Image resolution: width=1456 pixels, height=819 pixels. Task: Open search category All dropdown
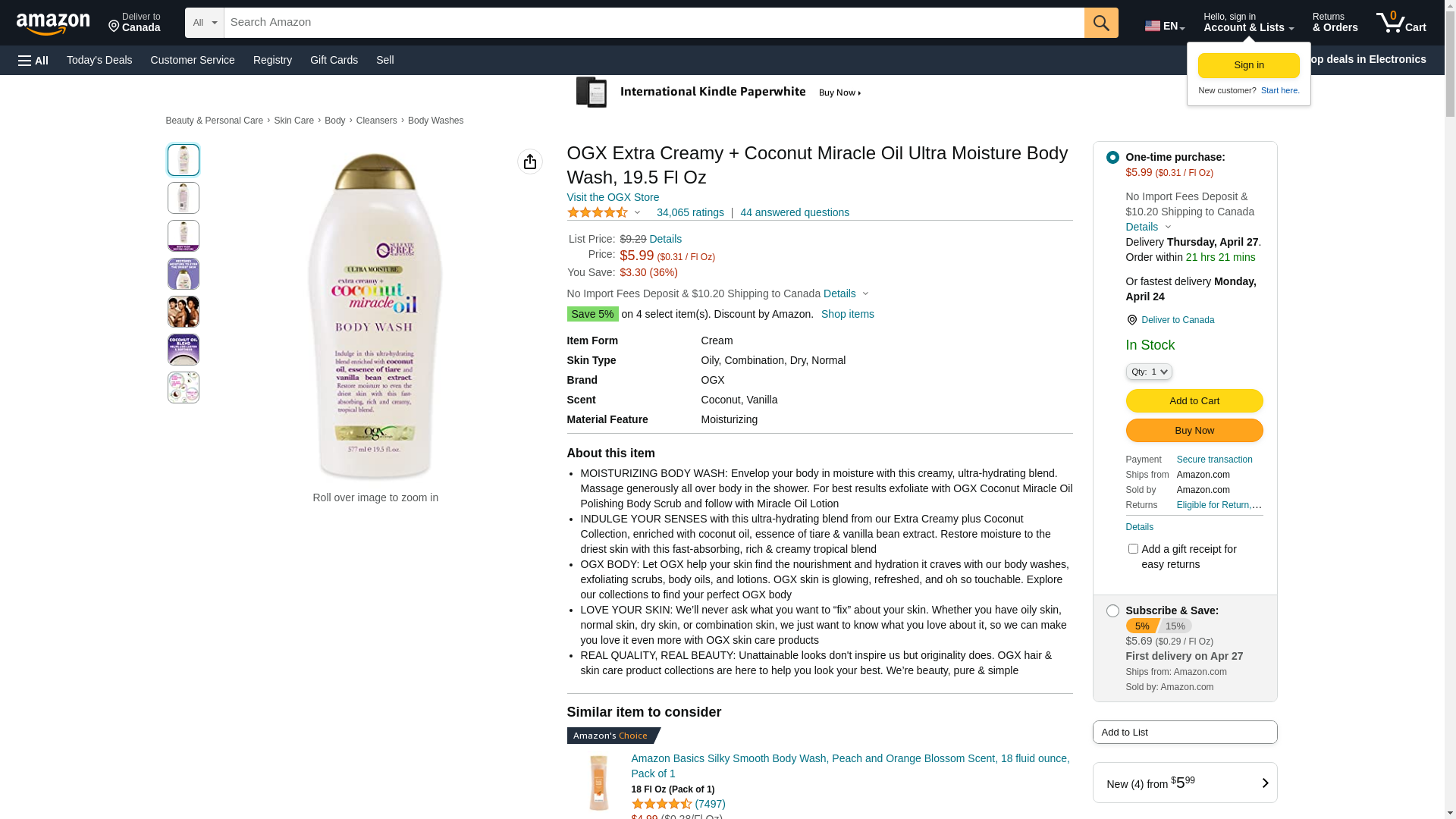click(205, 23)
